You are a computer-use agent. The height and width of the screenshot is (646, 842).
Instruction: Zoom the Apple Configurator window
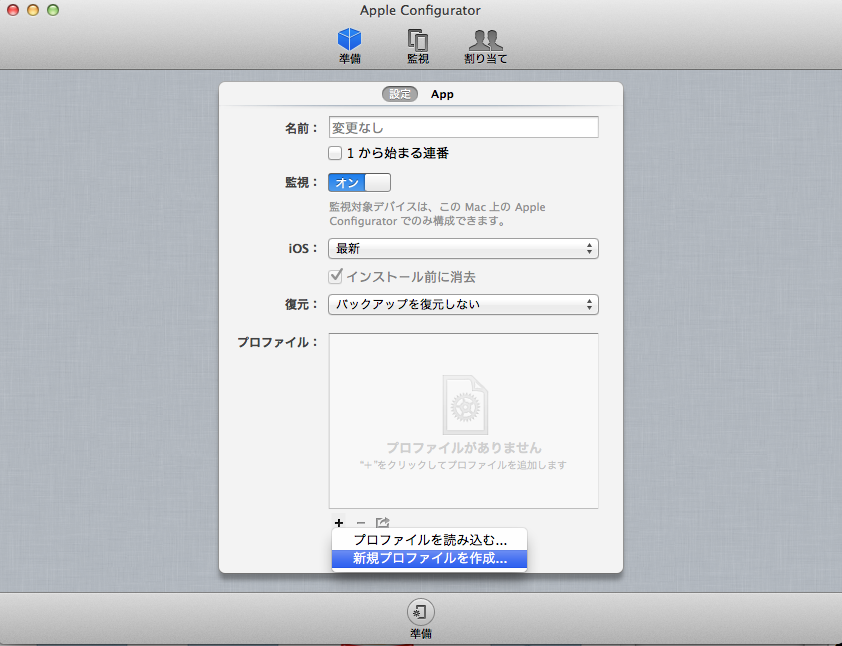(53, 10)
